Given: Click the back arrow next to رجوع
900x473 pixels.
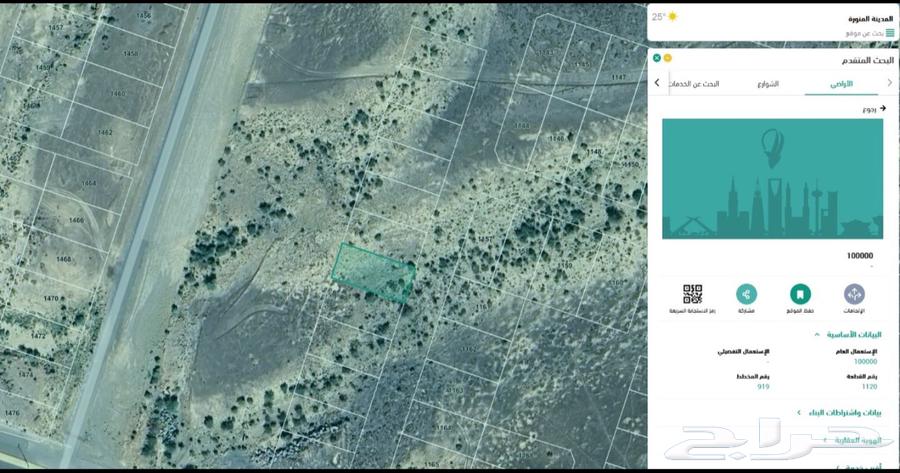Looking at the screenshot, I should 882,108.
